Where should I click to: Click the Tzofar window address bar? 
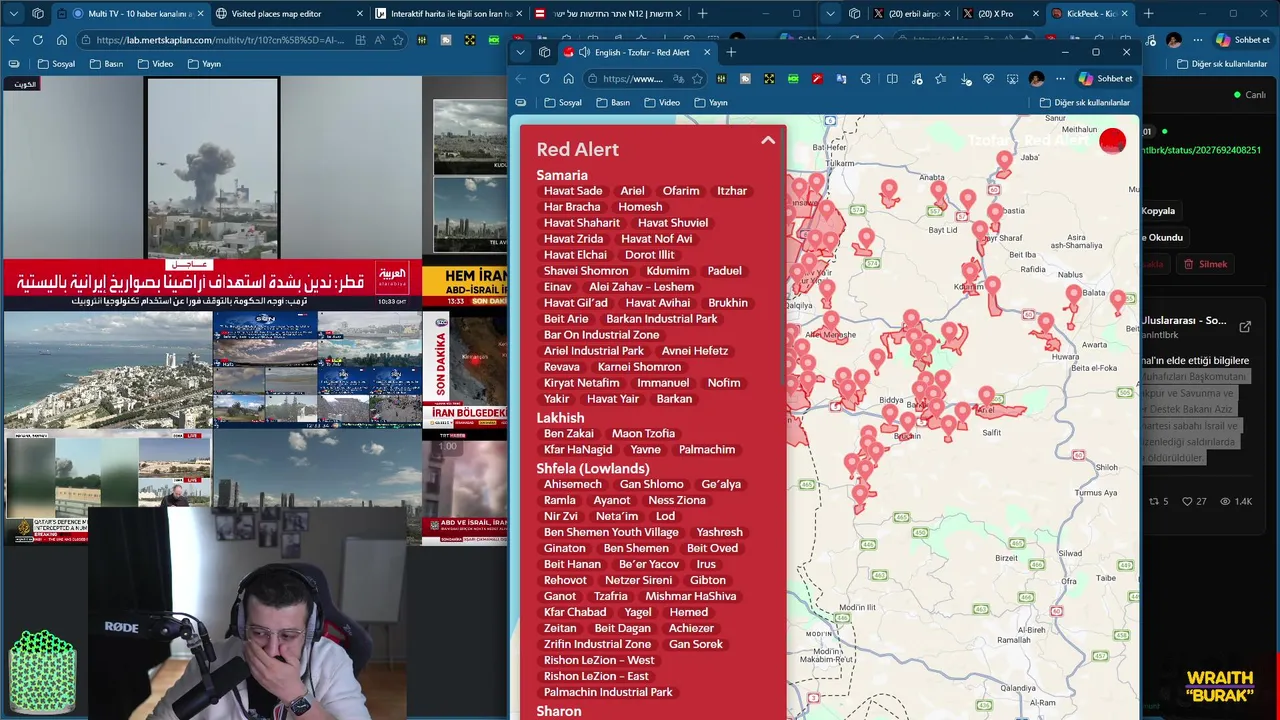[645, 79]
